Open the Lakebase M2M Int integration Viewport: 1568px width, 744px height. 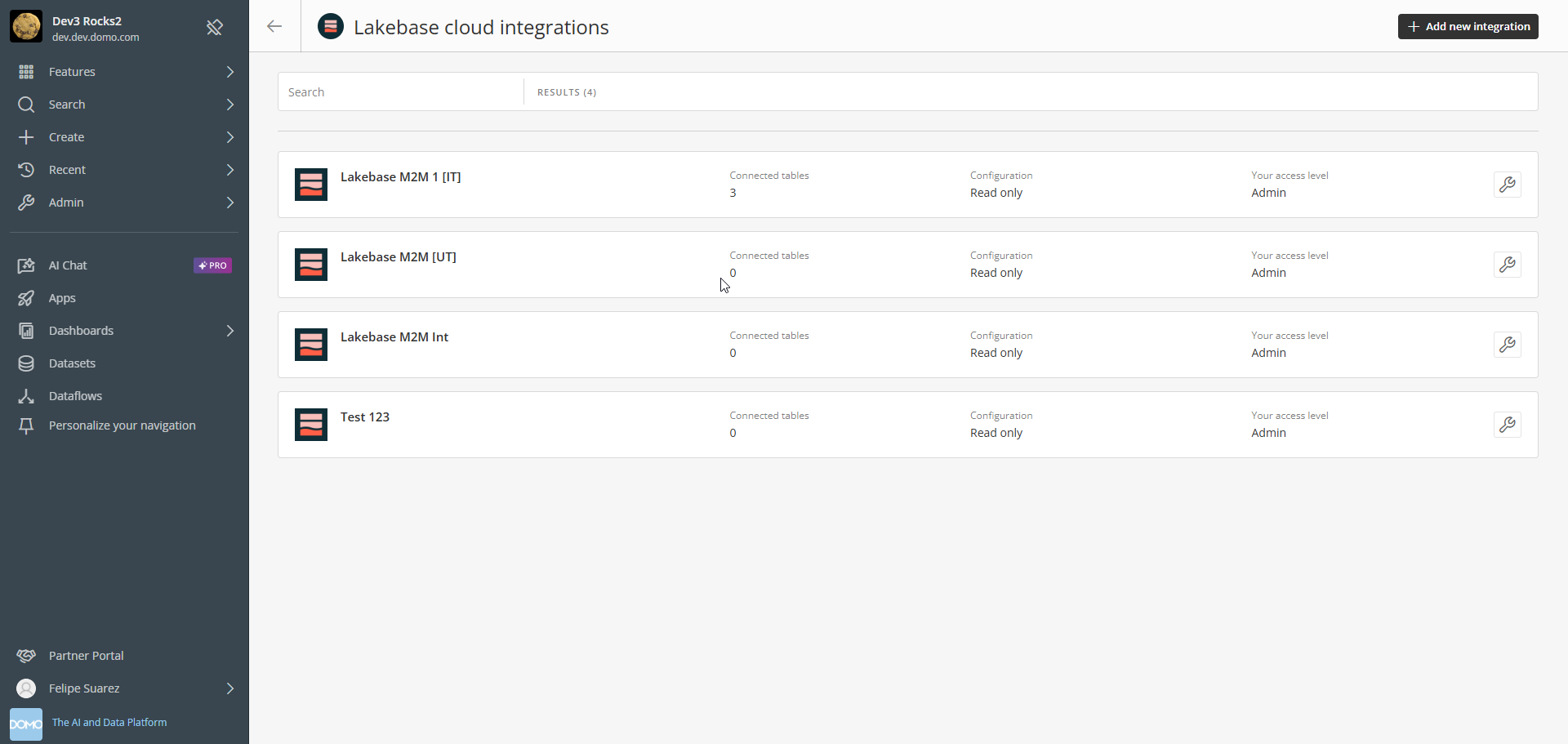coord(394,337)
